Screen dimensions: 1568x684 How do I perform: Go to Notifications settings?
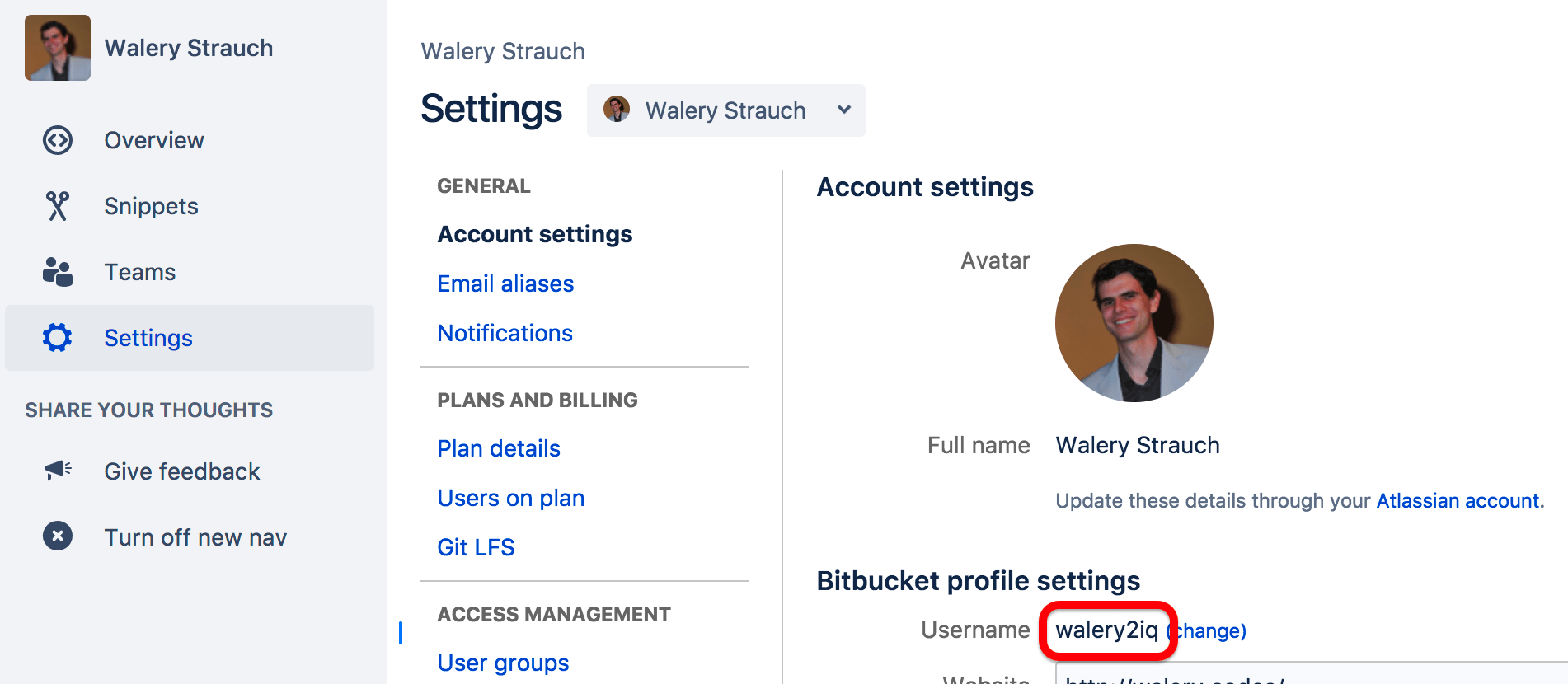click(x=505, y=334)
